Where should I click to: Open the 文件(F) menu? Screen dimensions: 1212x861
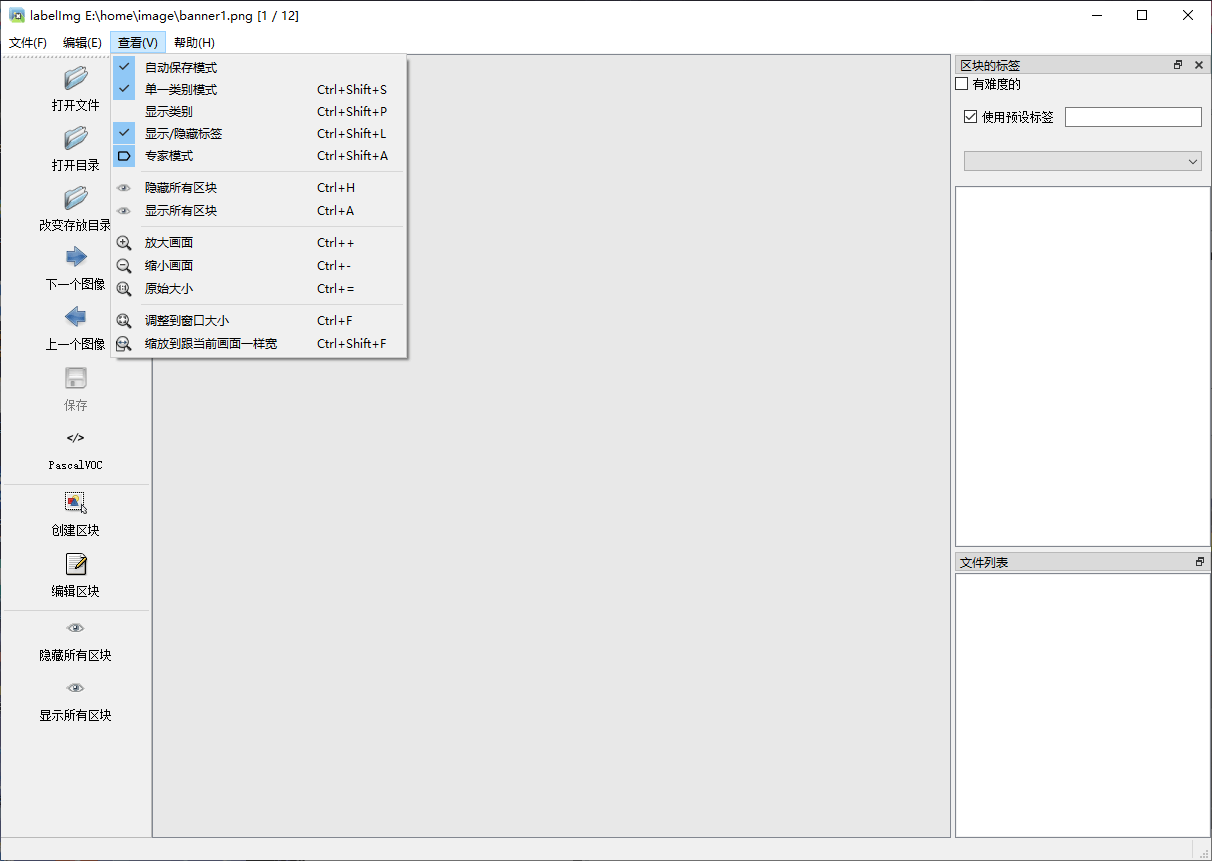(x=28, y=43)
